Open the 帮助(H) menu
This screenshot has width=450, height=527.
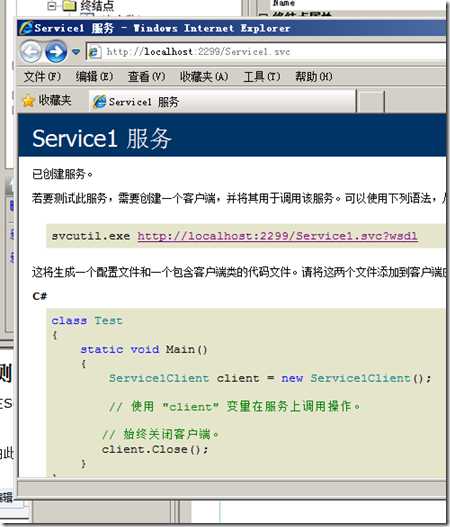tap(314, 77)
